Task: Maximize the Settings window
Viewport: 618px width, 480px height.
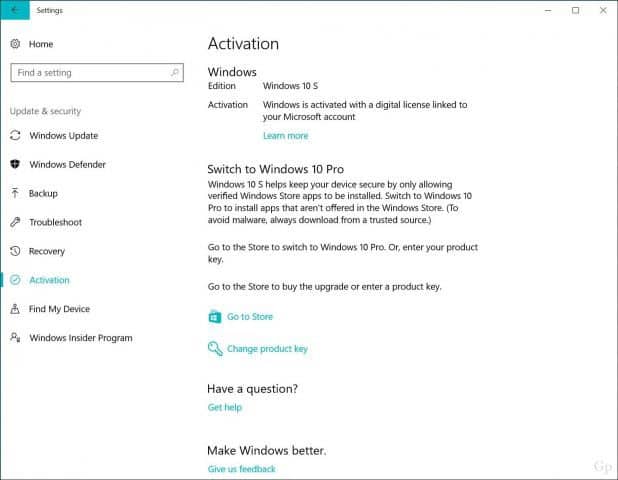Action: click(x=575, y=10)
